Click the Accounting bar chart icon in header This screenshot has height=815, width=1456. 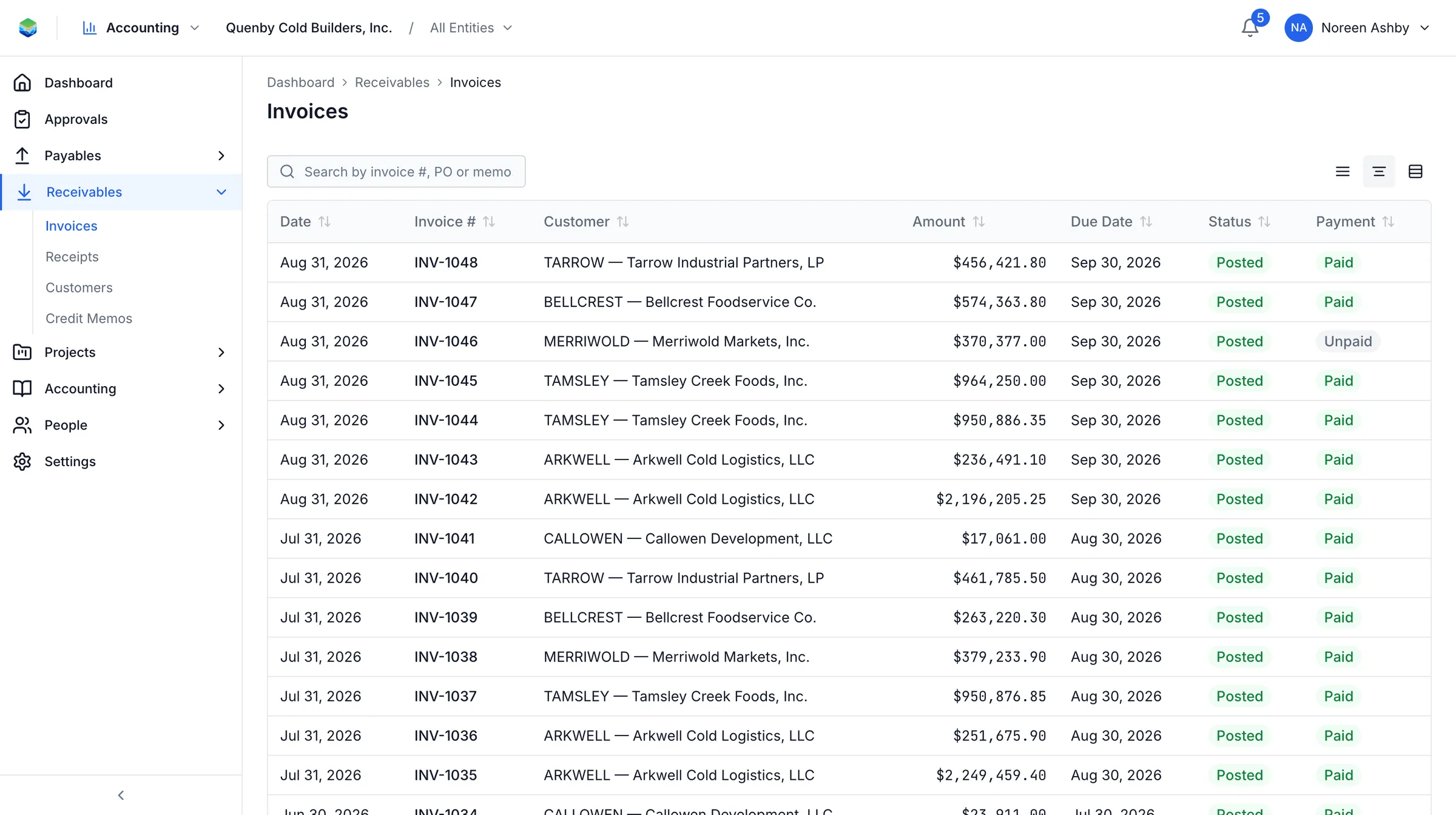point(89,28)
